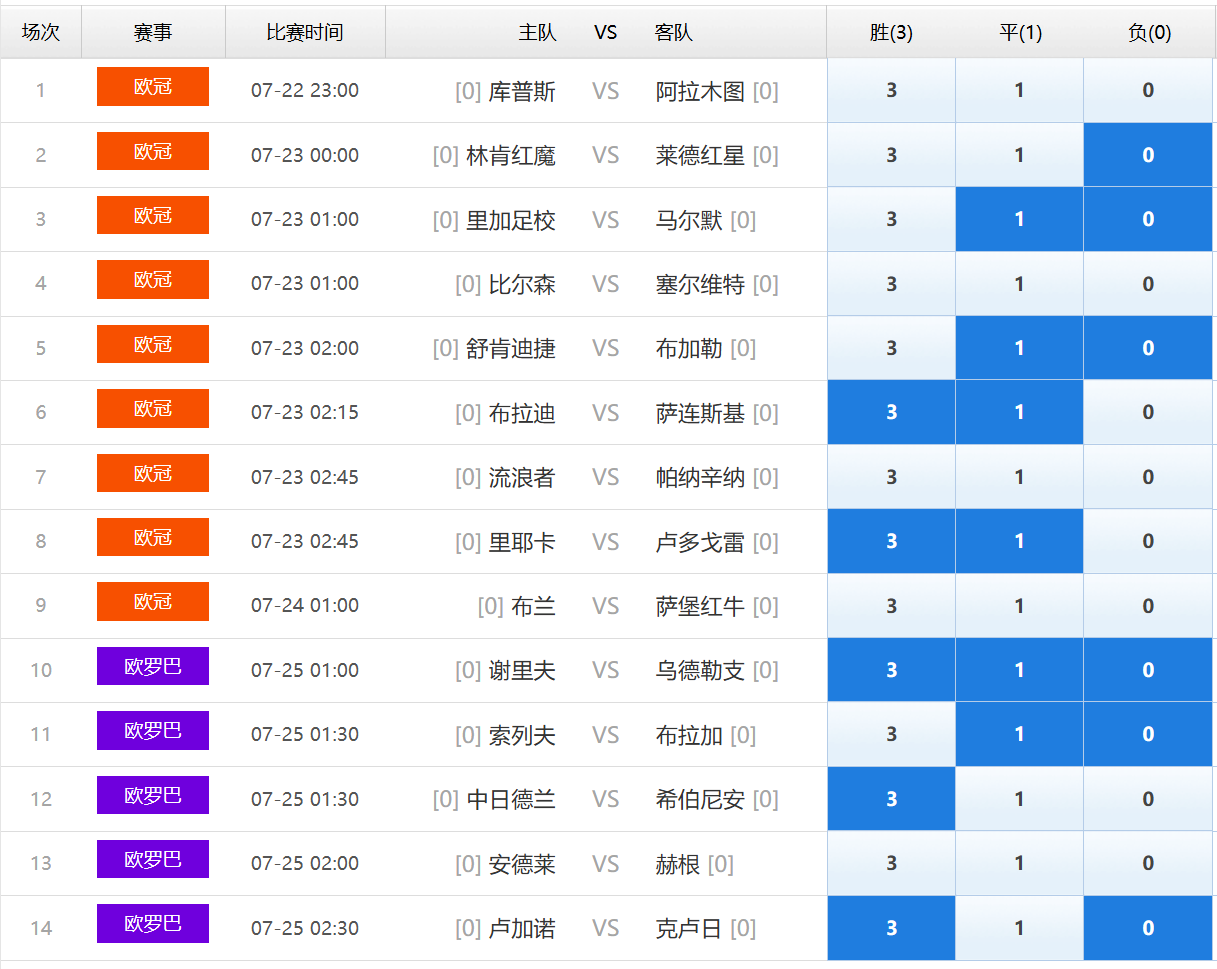The width and height of the screenshot is (1217, 969).
Task: Open home team 林肯红魔 link
Action: (511, 156)
